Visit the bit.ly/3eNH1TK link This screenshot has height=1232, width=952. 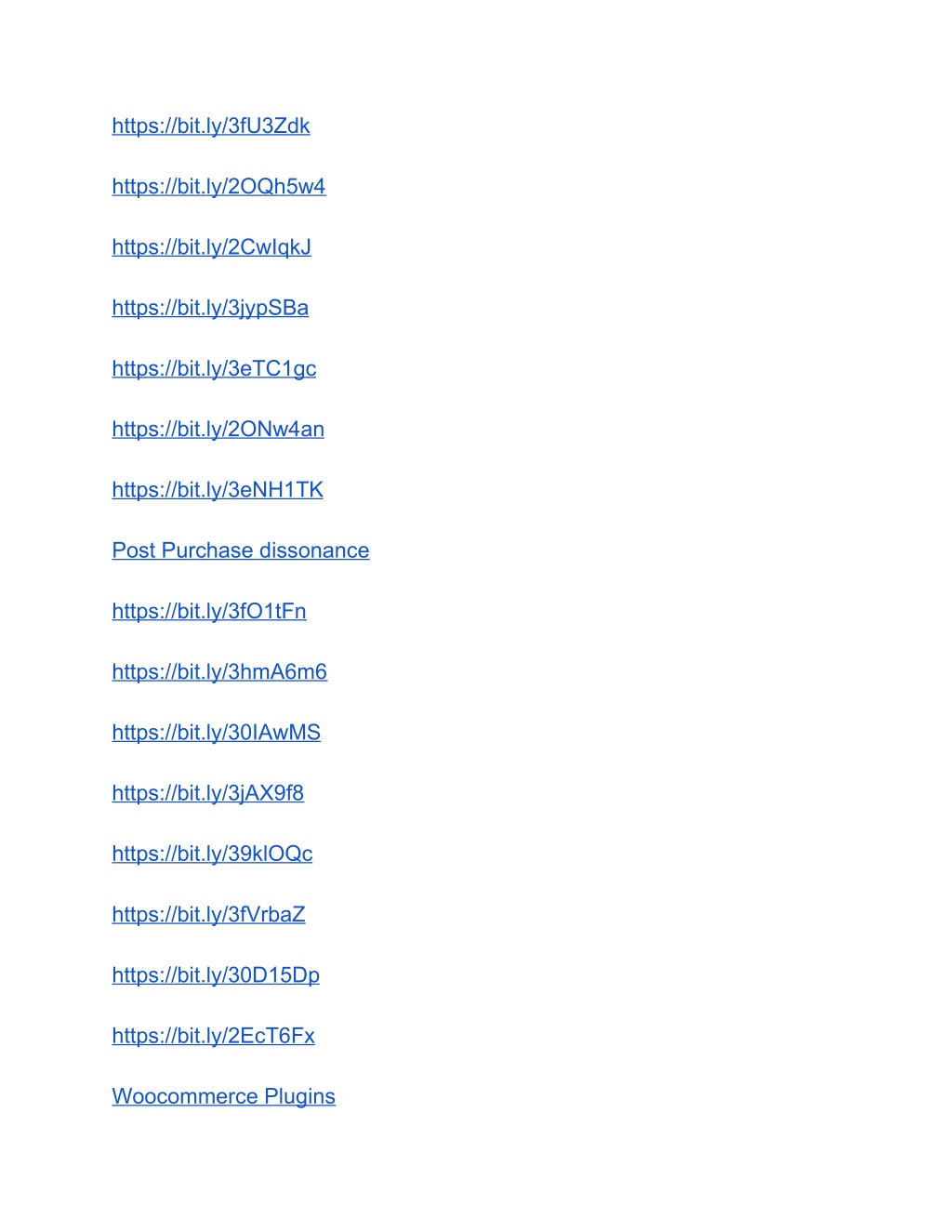click(x=218, y=490)
